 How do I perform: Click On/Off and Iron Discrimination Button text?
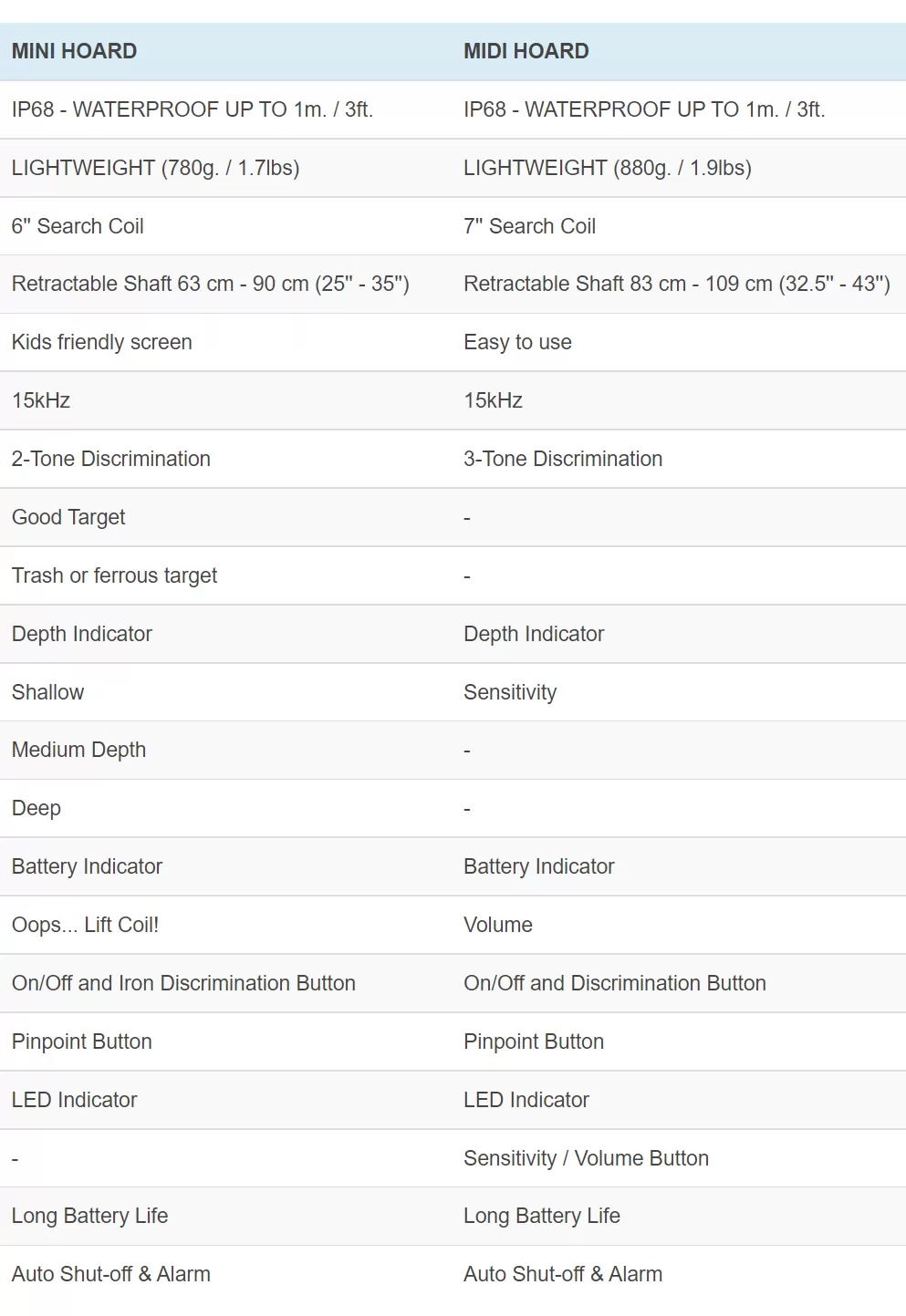tap(183, 983)
